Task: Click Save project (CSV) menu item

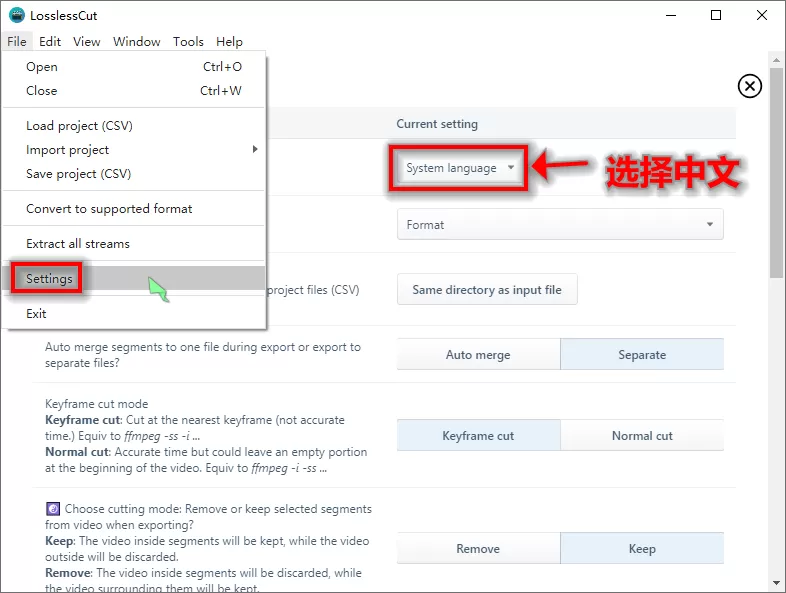Action: click(79, 174)
